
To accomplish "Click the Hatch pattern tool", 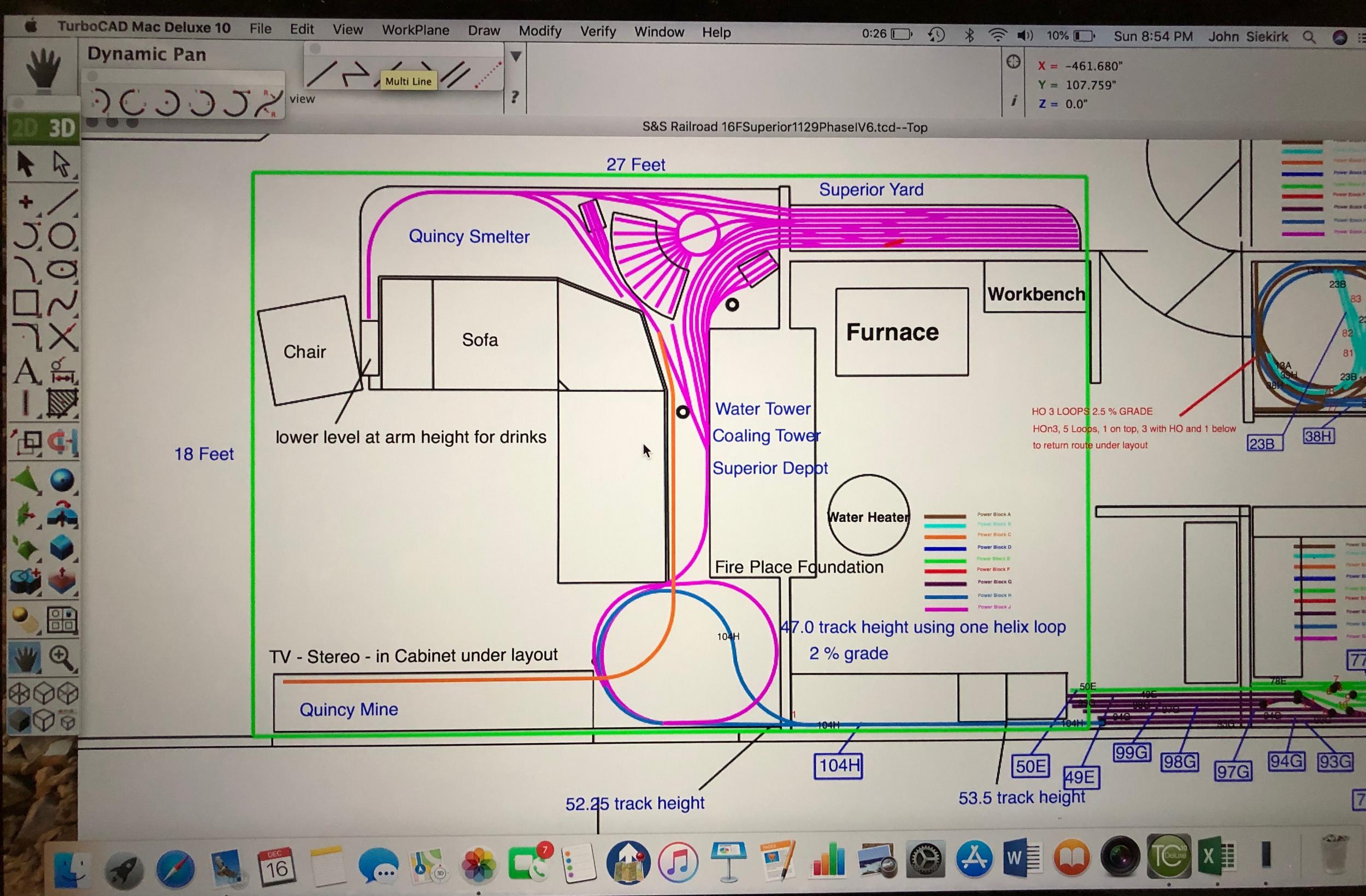I will point(62,403).
